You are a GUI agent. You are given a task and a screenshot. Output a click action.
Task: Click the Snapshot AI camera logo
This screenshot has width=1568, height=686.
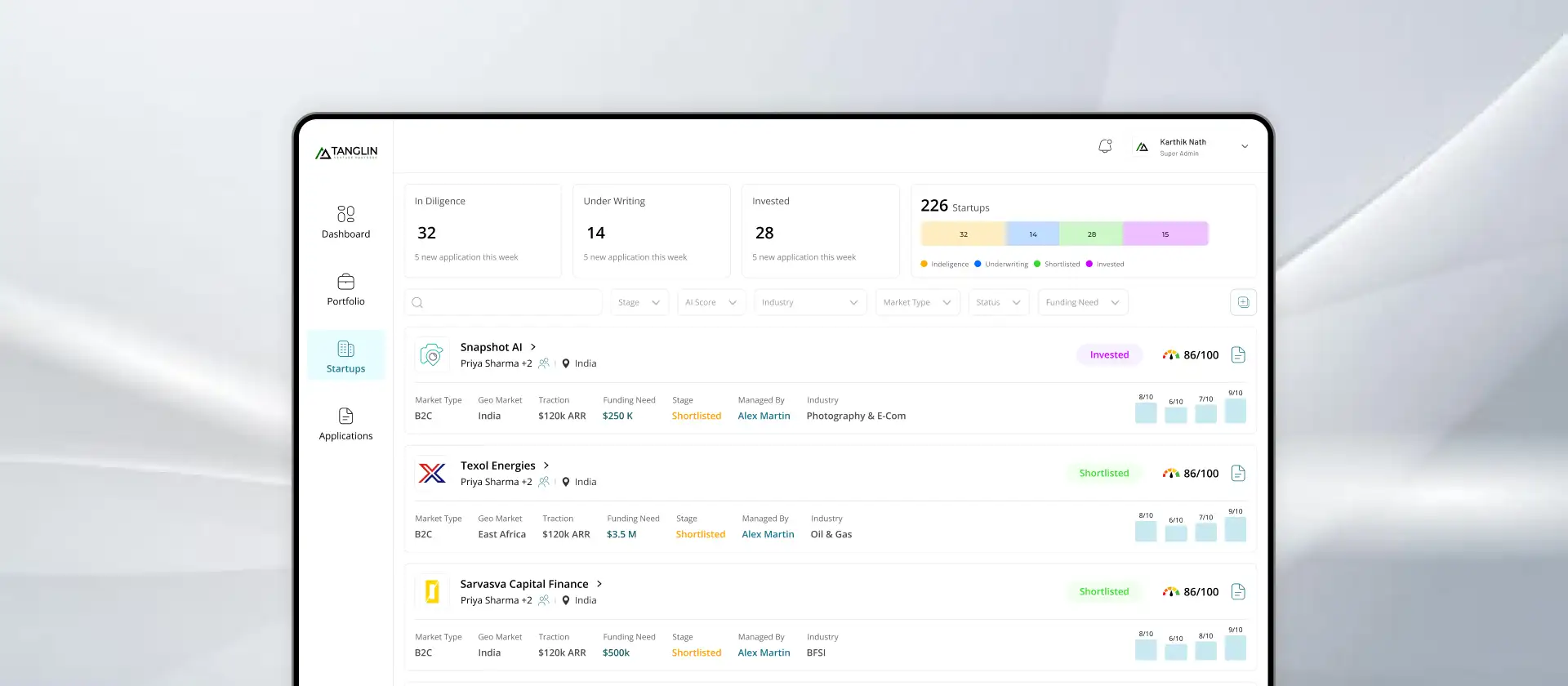click(x=432, y=354)
